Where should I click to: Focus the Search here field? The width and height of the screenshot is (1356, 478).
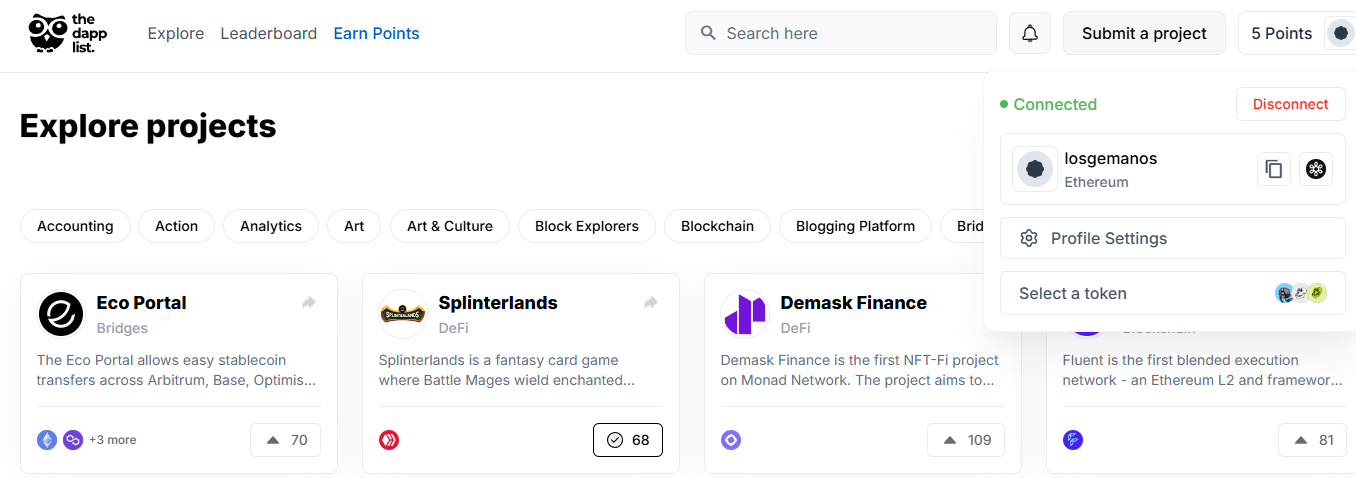coord(841,33)
